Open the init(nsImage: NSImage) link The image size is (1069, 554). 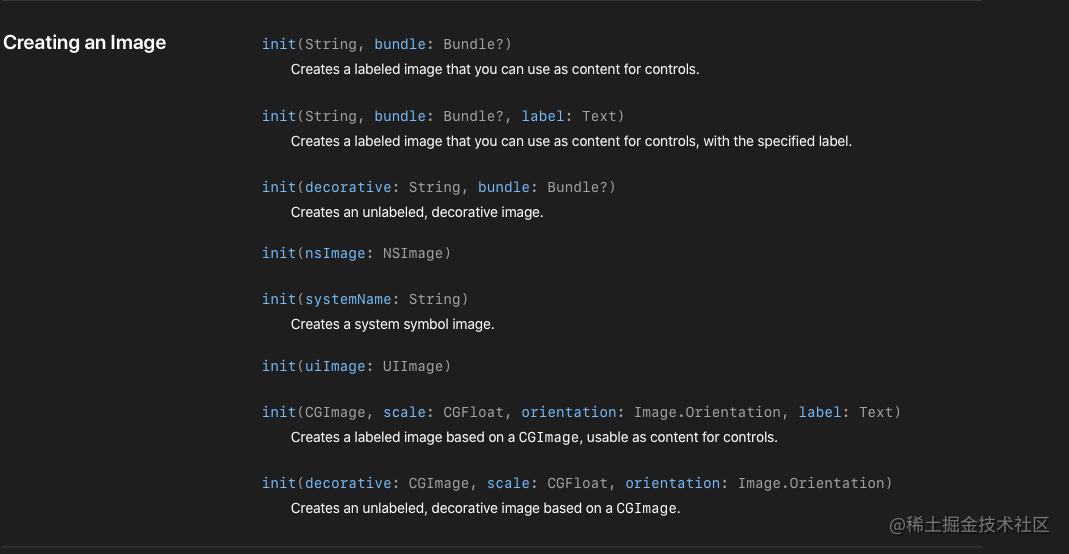pos(357,253)
